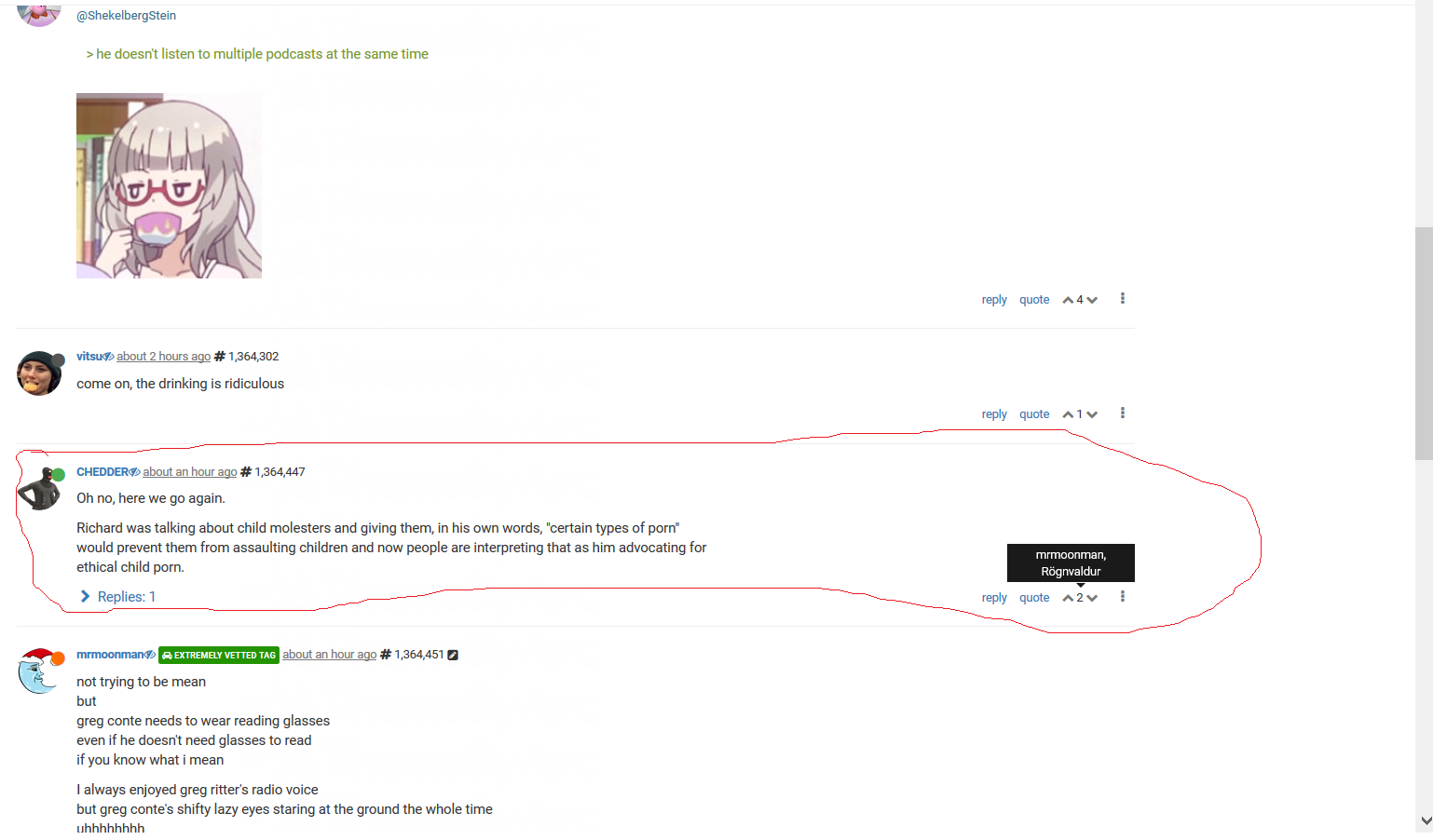Click post number 1,364,447
The image size is (1433, 840).
(x=280, y=472)
